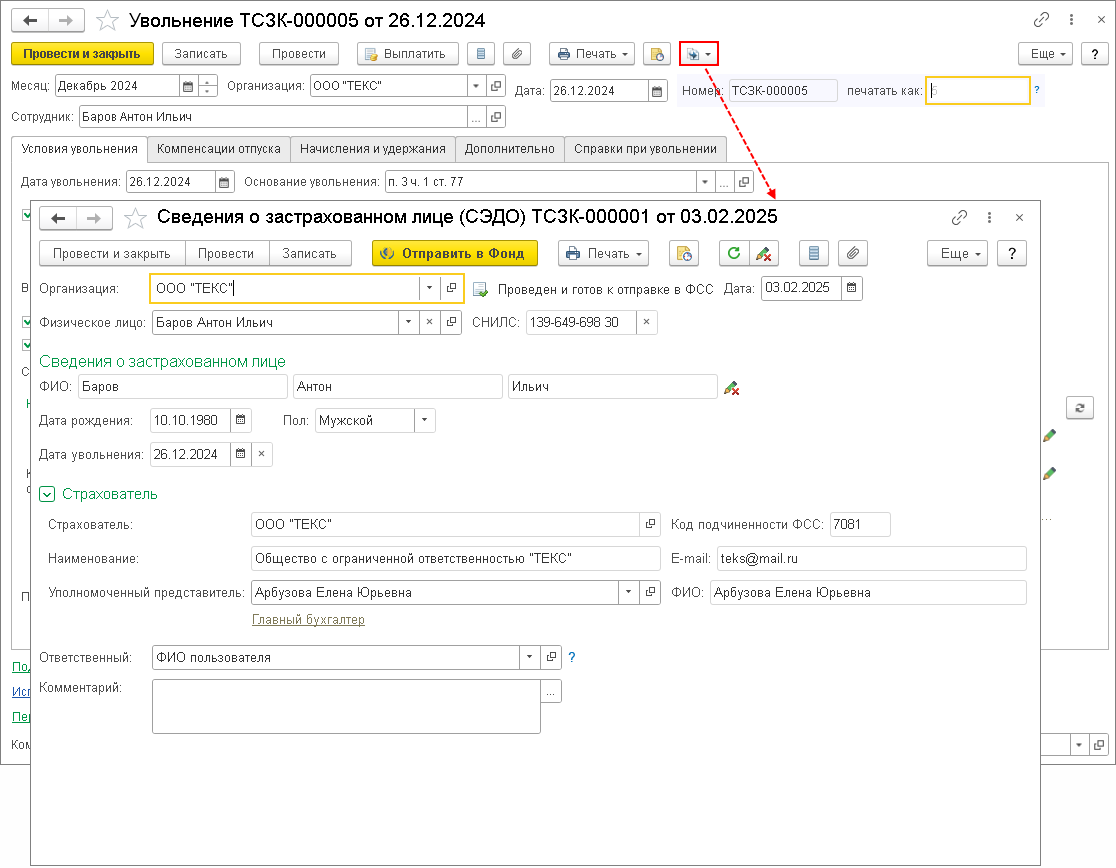Open kebab menu in Увольнение title bar
This screenshot has height=868, width=1116.
tap(1071, 20)
